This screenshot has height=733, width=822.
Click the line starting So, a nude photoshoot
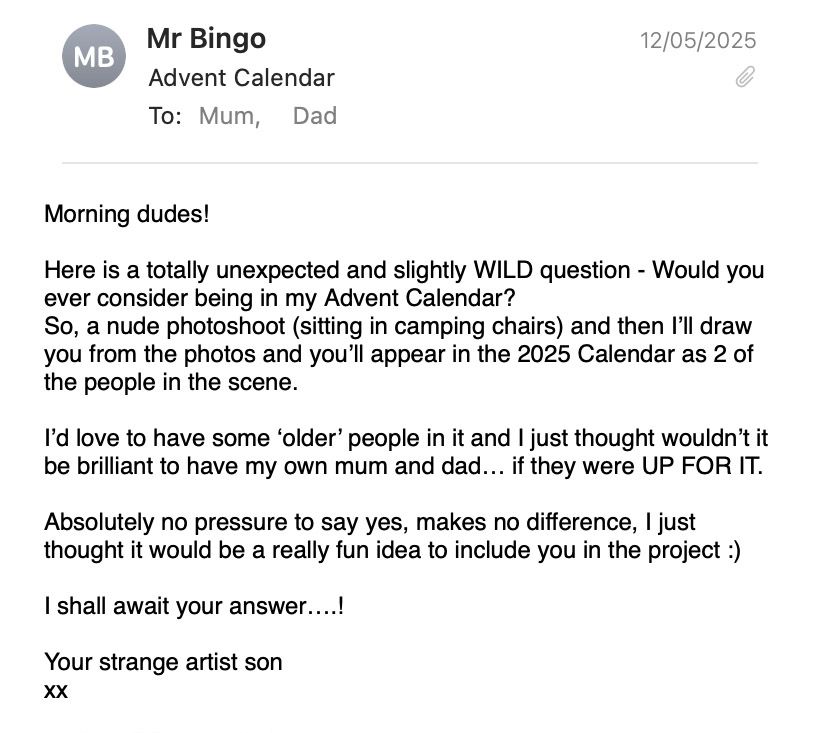(397, 327)
